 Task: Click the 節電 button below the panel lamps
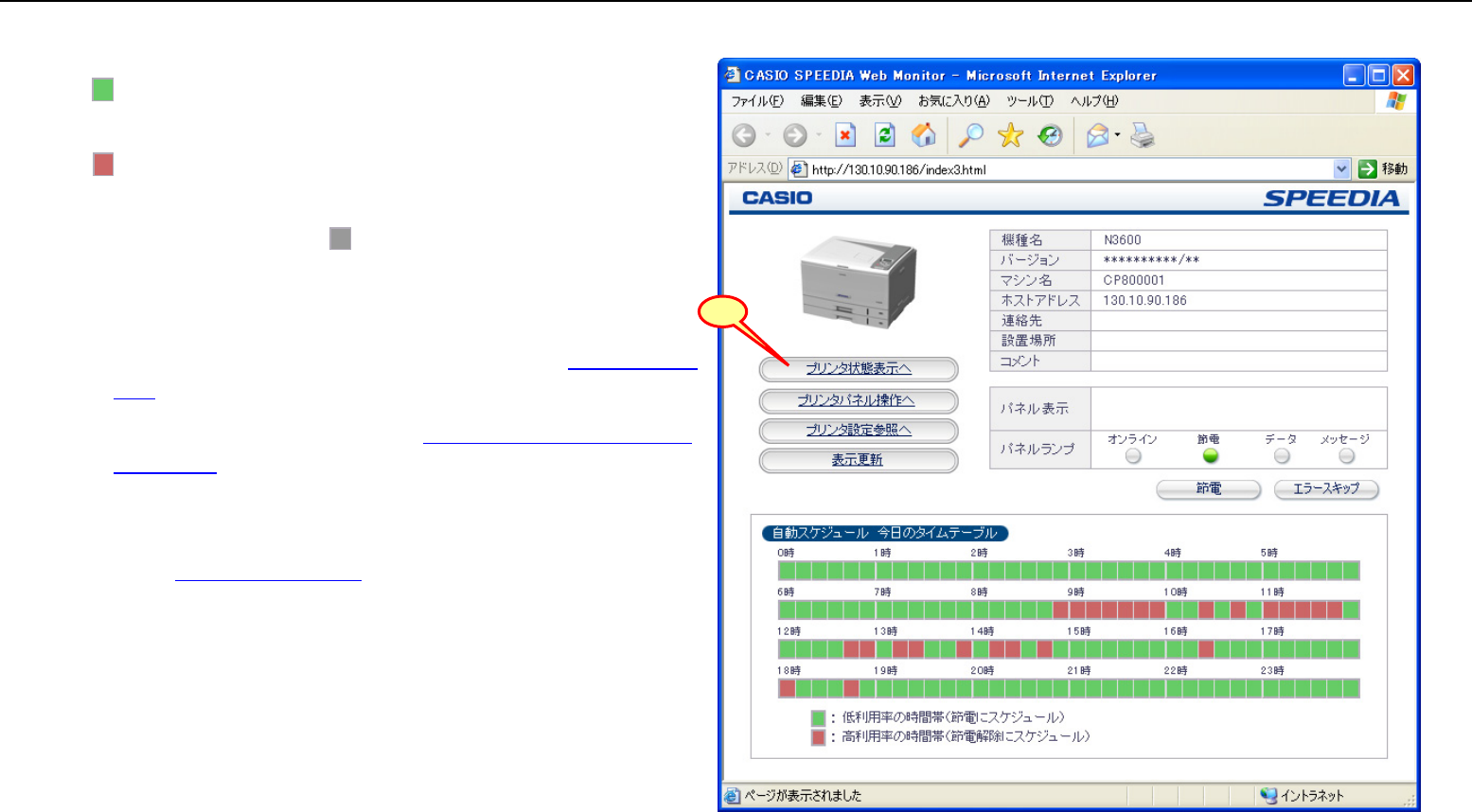1209,488
